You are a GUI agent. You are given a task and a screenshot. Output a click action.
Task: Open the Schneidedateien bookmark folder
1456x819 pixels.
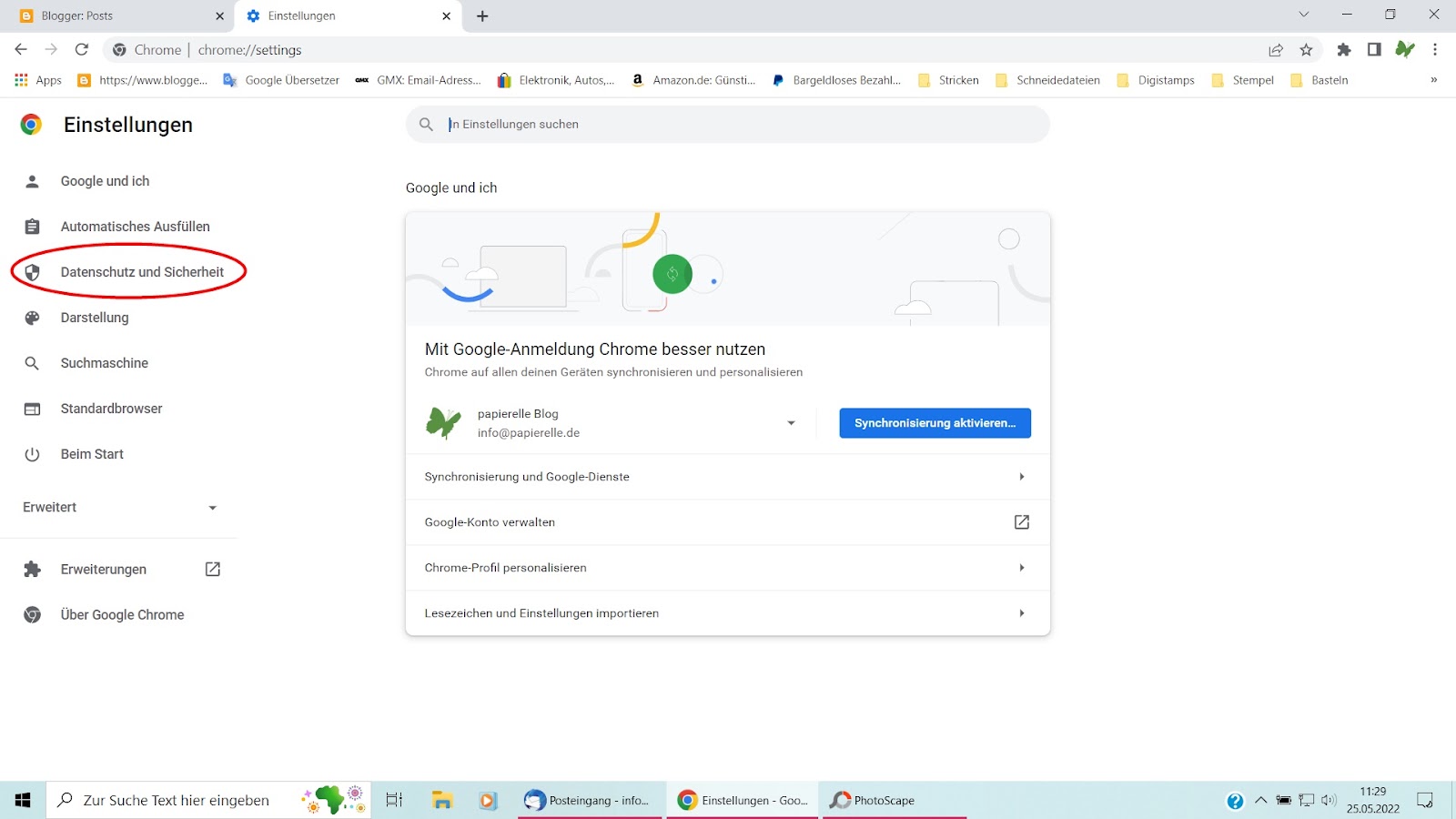[x=1047, y=80]
